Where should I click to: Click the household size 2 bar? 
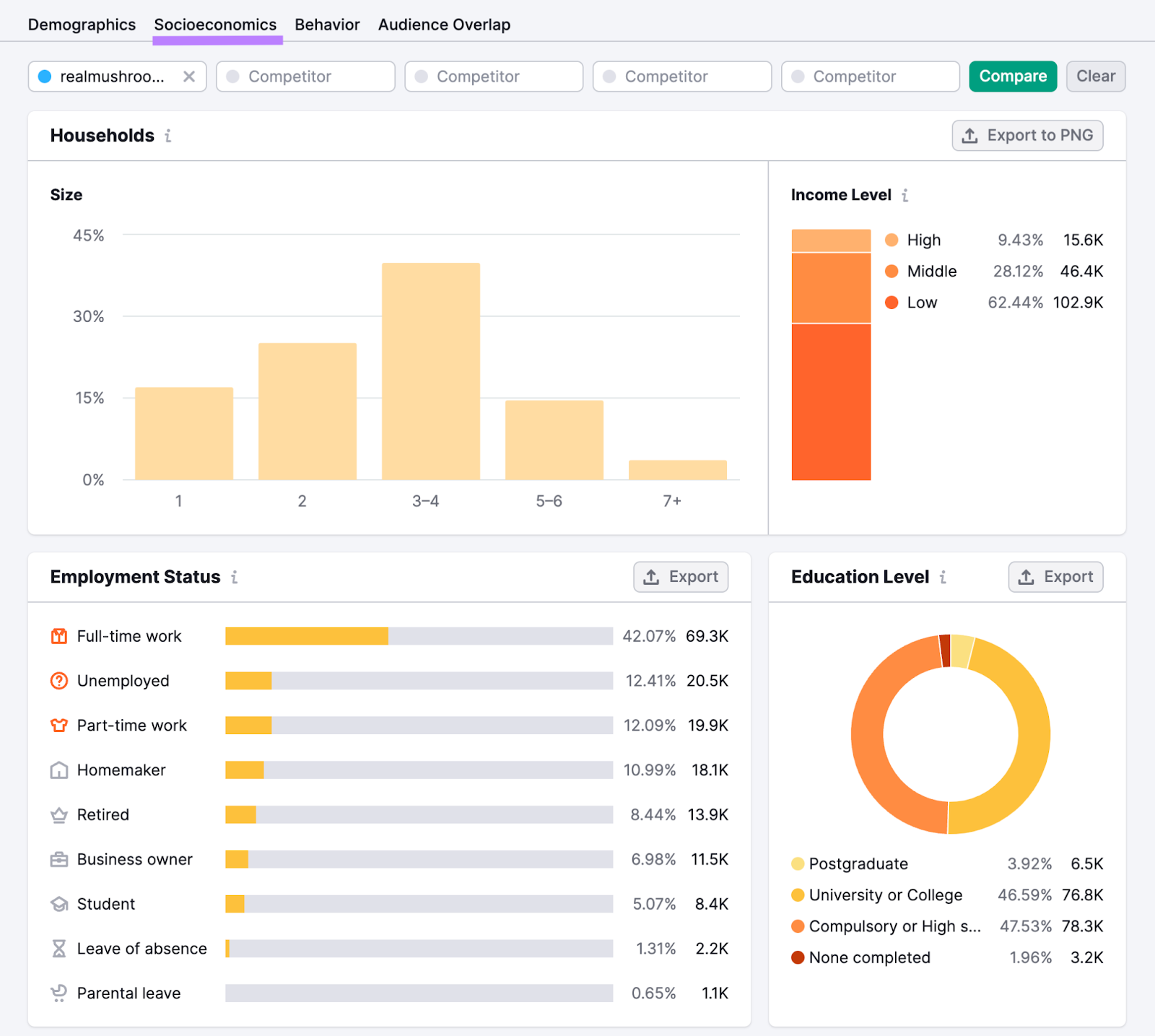click(308, 412)
